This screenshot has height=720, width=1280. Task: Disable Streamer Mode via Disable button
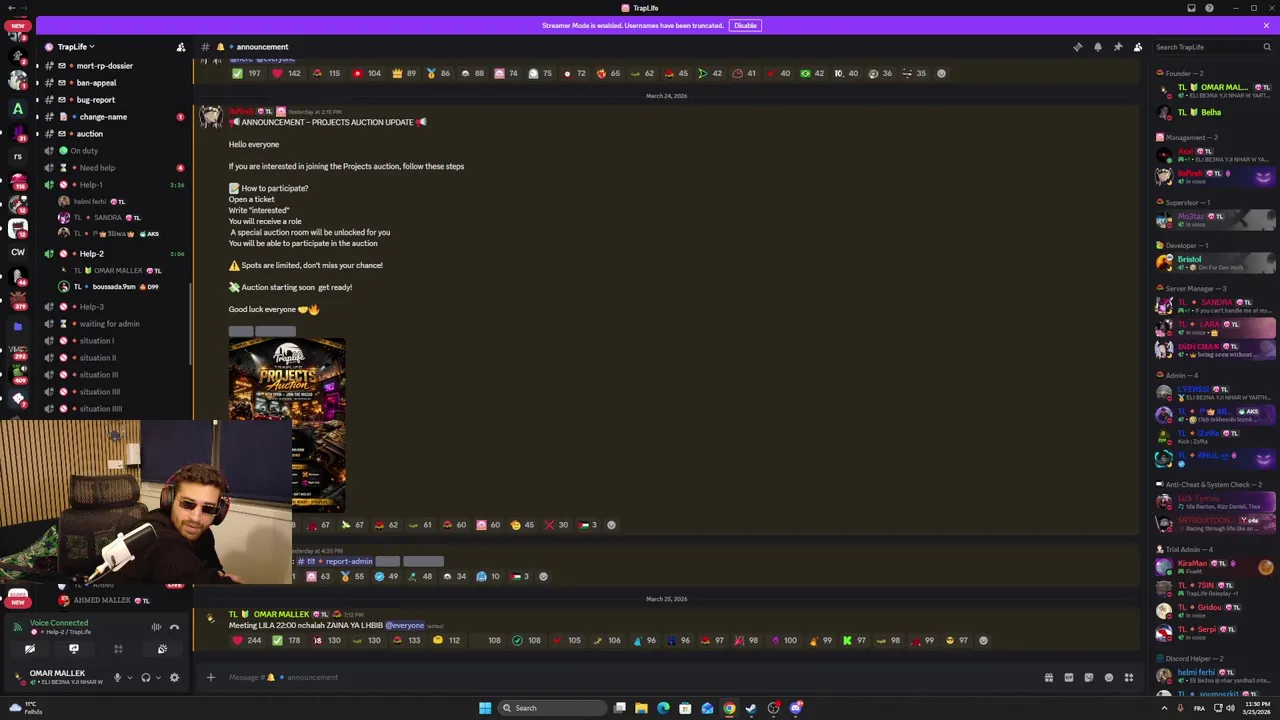[x=745, y=25]
